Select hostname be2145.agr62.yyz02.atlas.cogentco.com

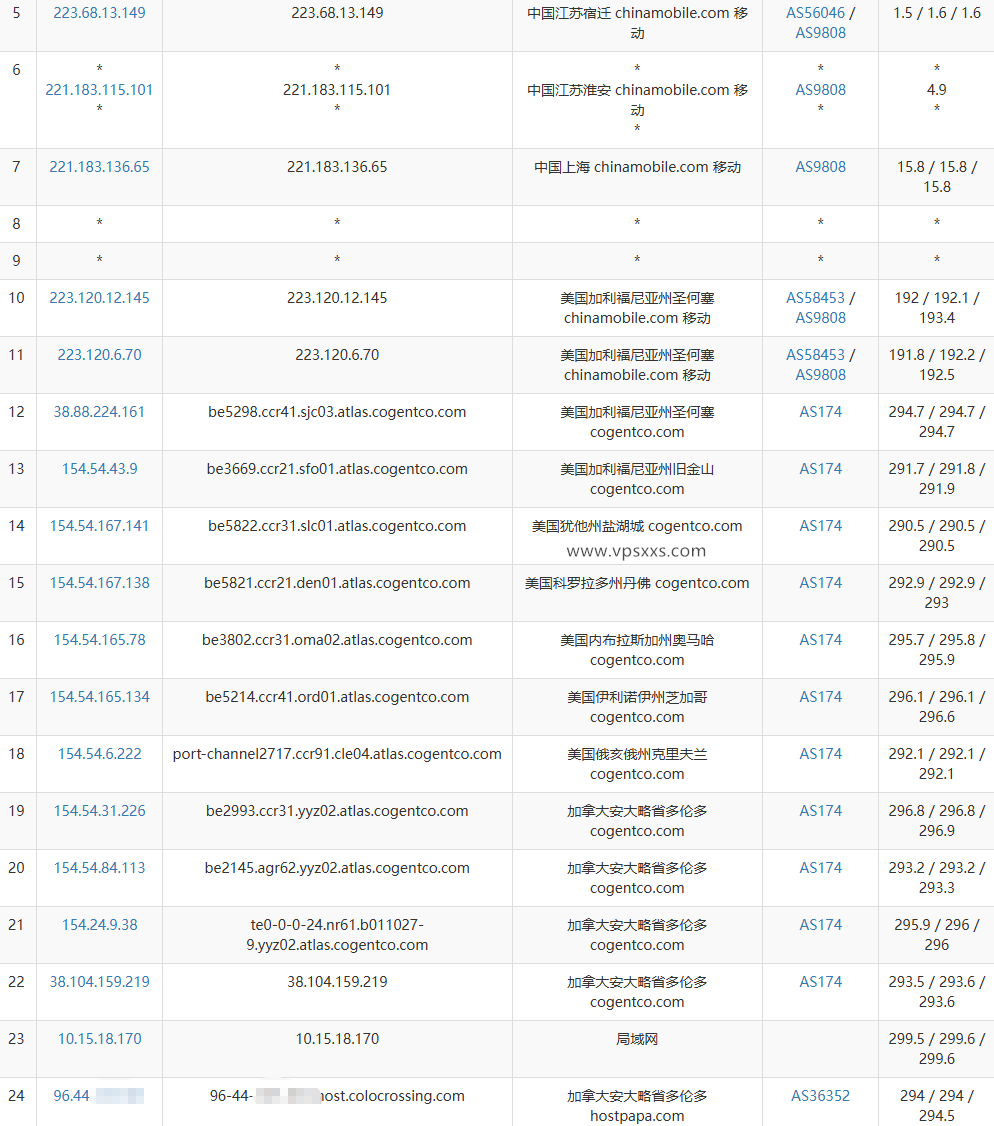(337, 867)
